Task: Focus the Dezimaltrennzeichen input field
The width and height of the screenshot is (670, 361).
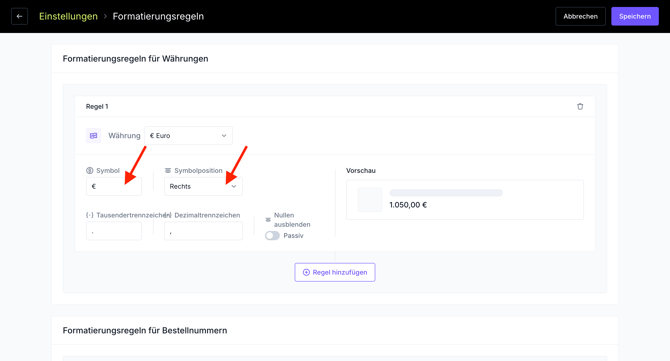Action: click(x=203, y=231)
